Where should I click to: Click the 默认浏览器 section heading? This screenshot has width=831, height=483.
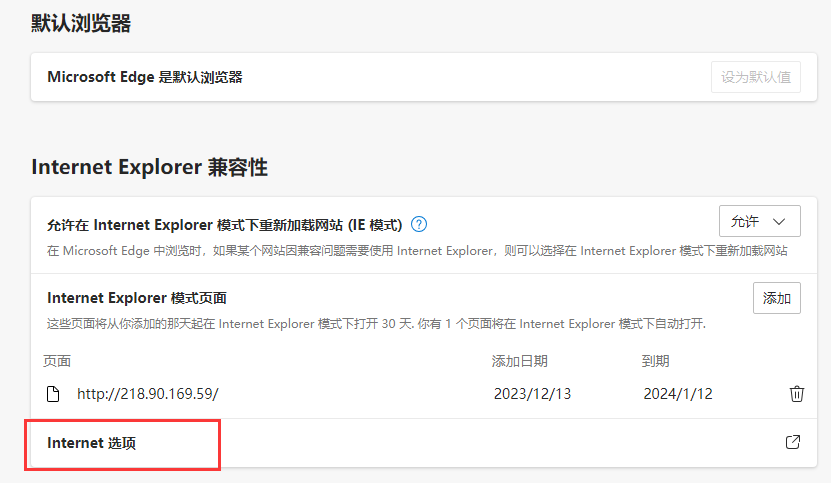[x=81, y=24]
